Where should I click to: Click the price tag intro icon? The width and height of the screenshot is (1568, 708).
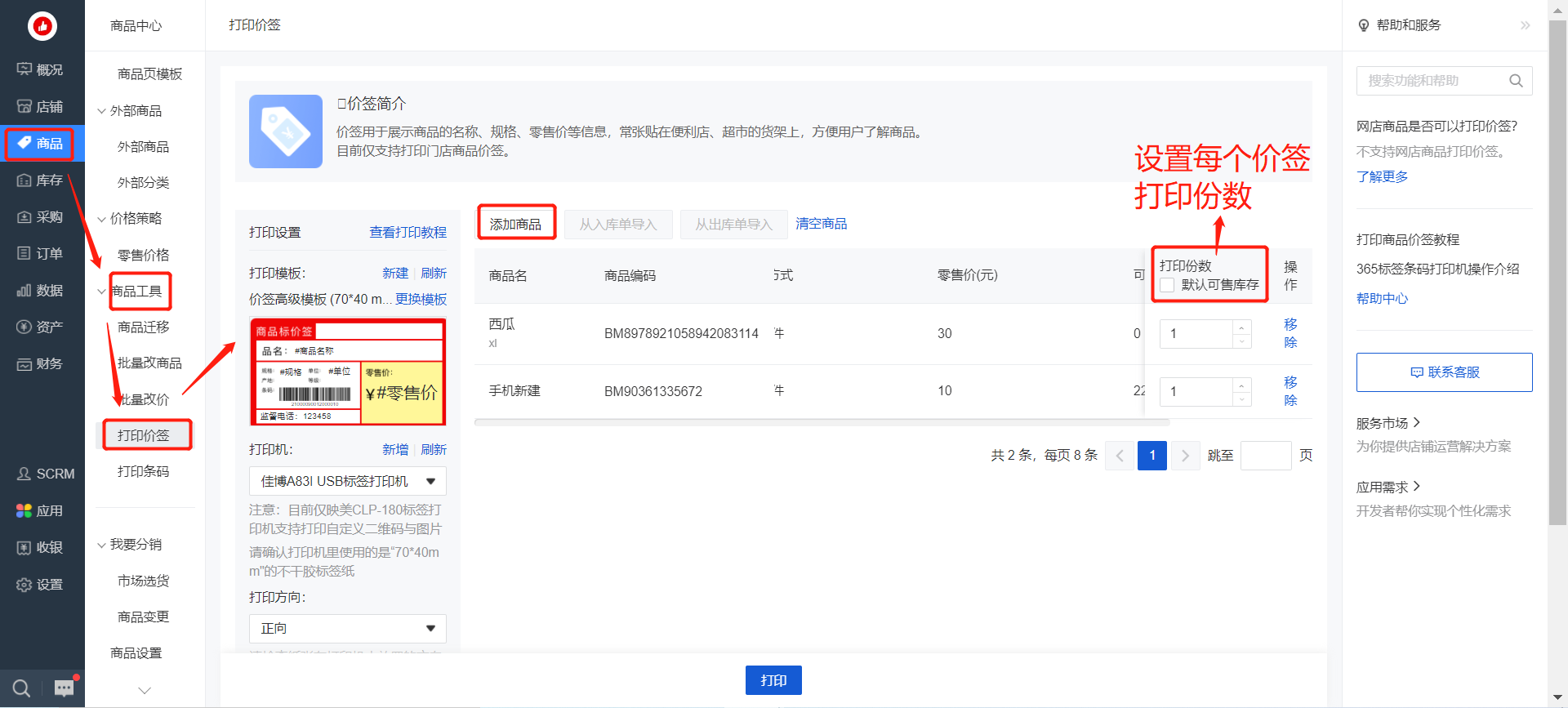click(x=286, y=131)
